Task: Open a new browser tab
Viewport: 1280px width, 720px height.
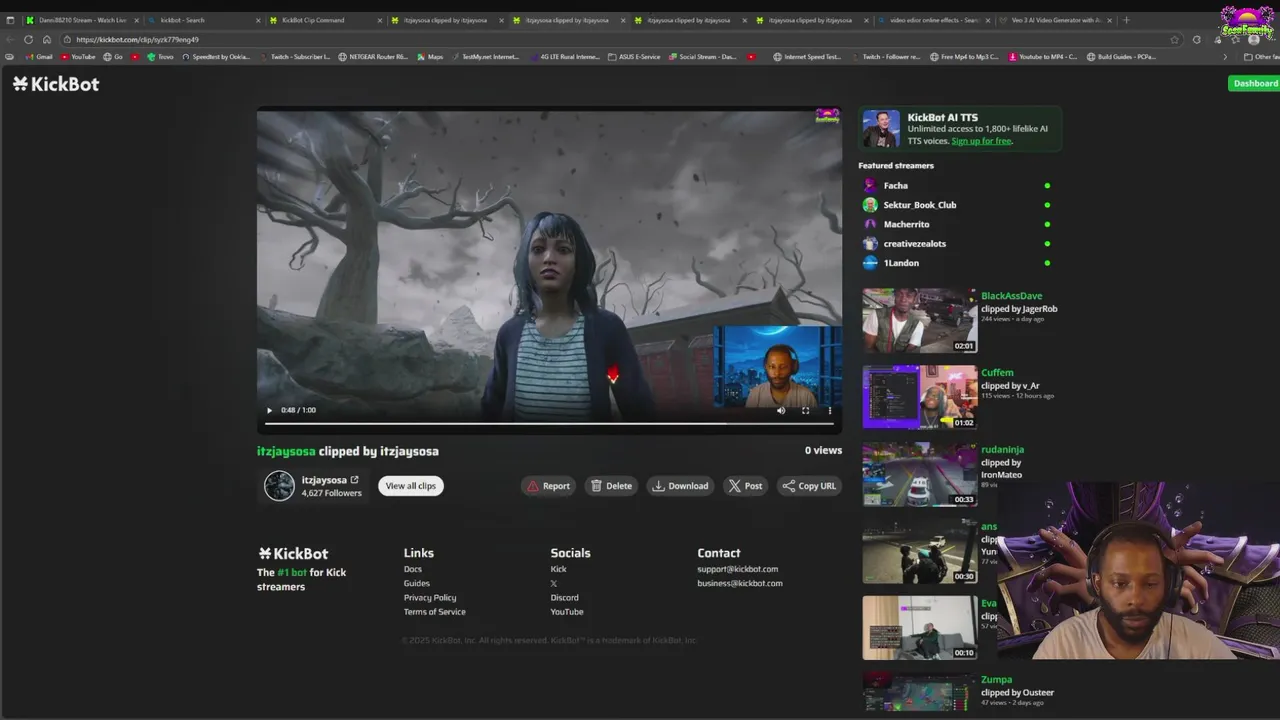Action: (x=1126, y=20)
